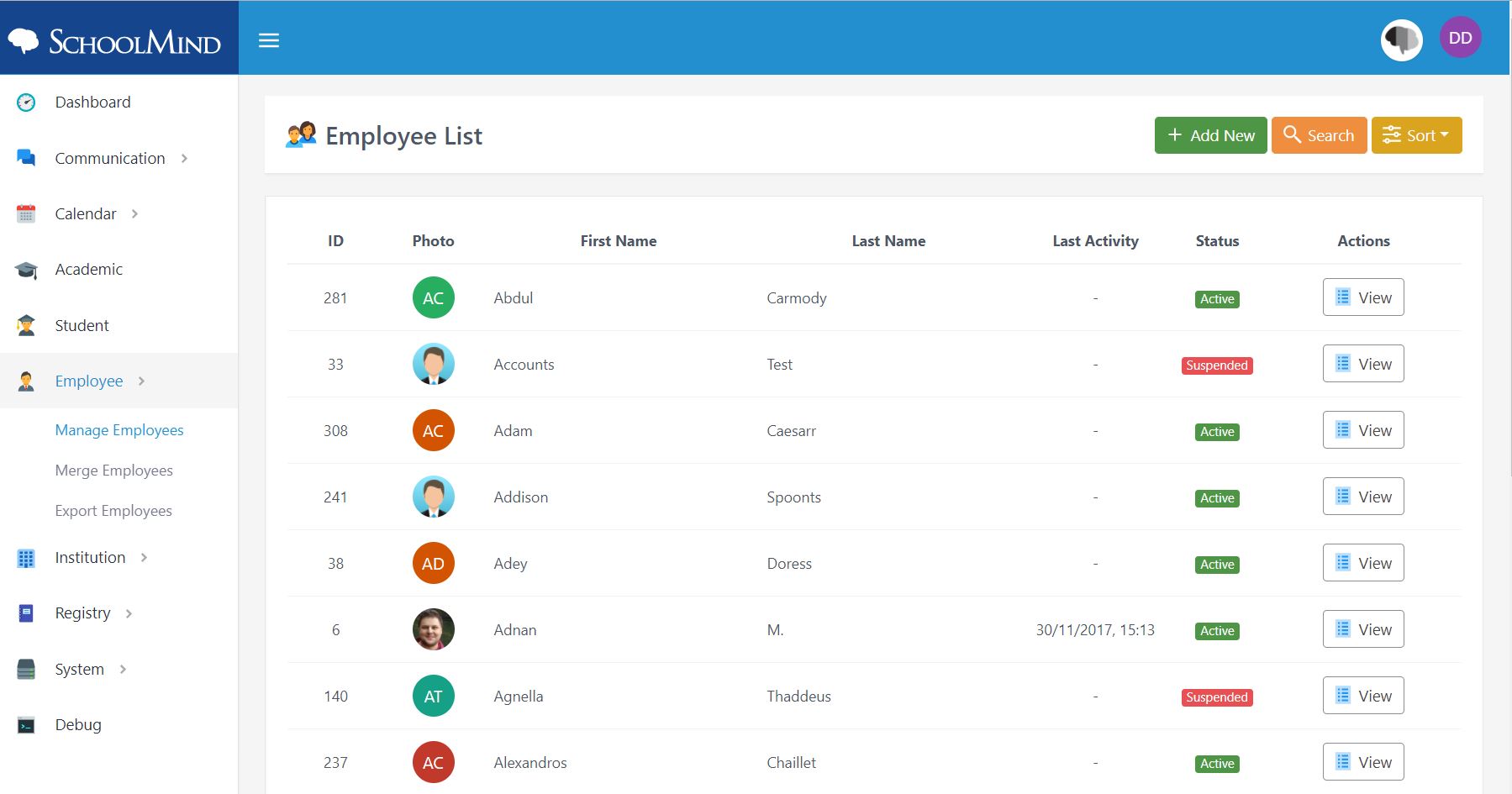Click the 30/11/2017, 15:13 activity cell
1512x794 pixels.
tap(1095, 630)
